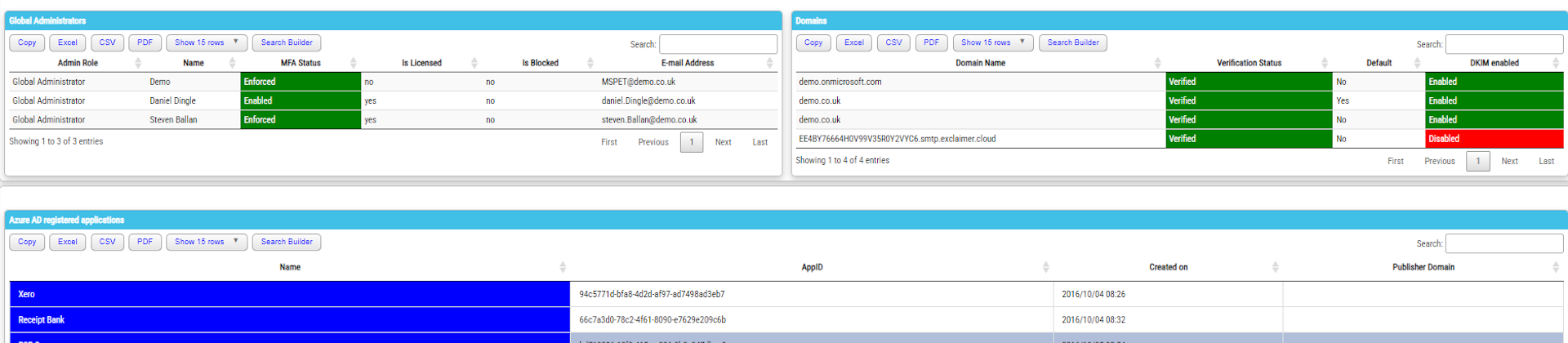Sort administrators by E-mail Address column

coord(687,63)
